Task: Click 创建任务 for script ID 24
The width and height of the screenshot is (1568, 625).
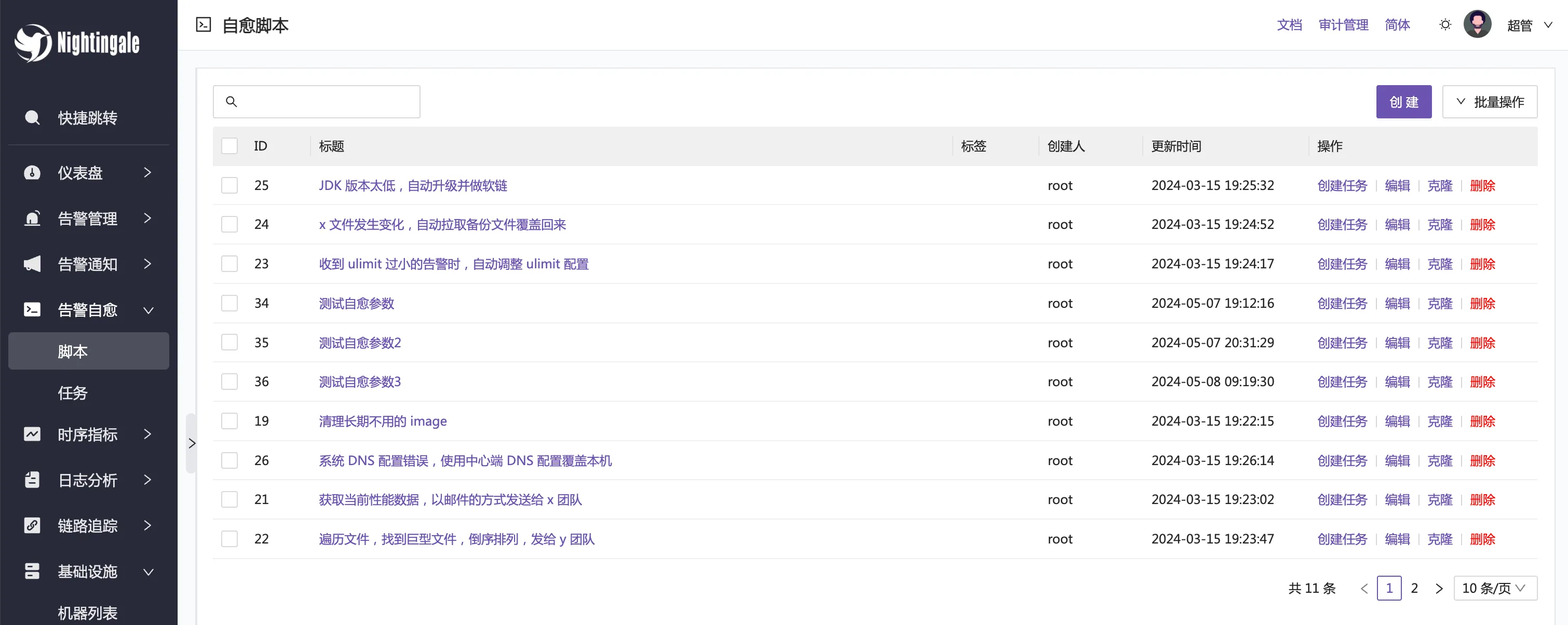Action: (x=1342, y=225)
